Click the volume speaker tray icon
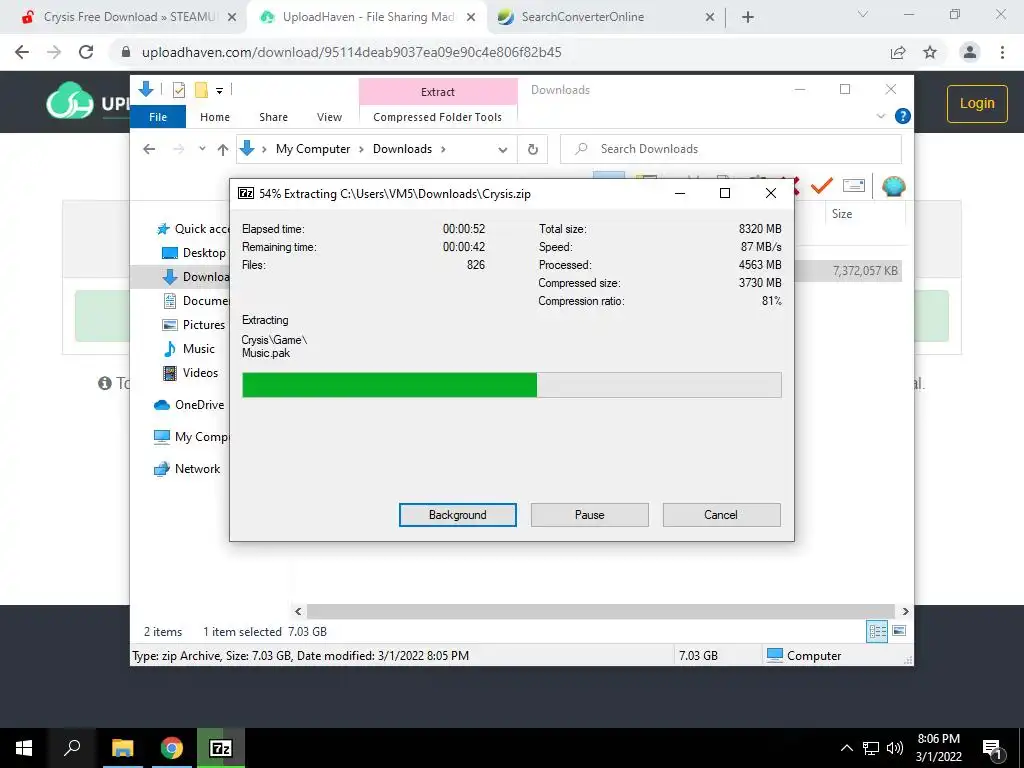This screenshot has height=768, width=1024. coord(895,748)
